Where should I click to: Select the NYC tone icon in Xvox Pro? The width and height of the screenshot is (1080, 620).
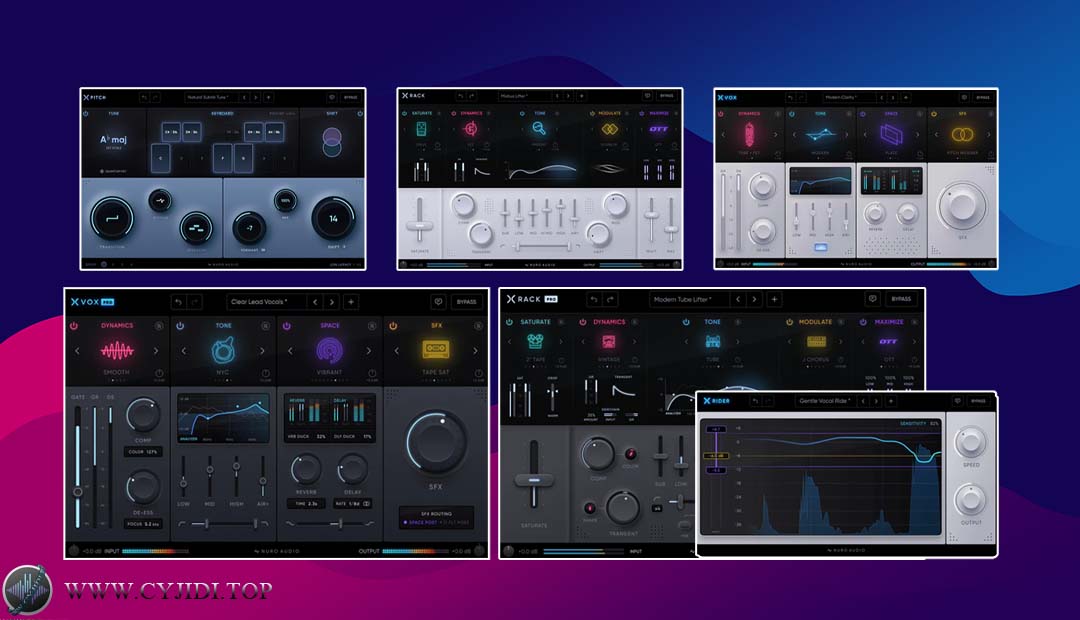click(x=223, y=350)
